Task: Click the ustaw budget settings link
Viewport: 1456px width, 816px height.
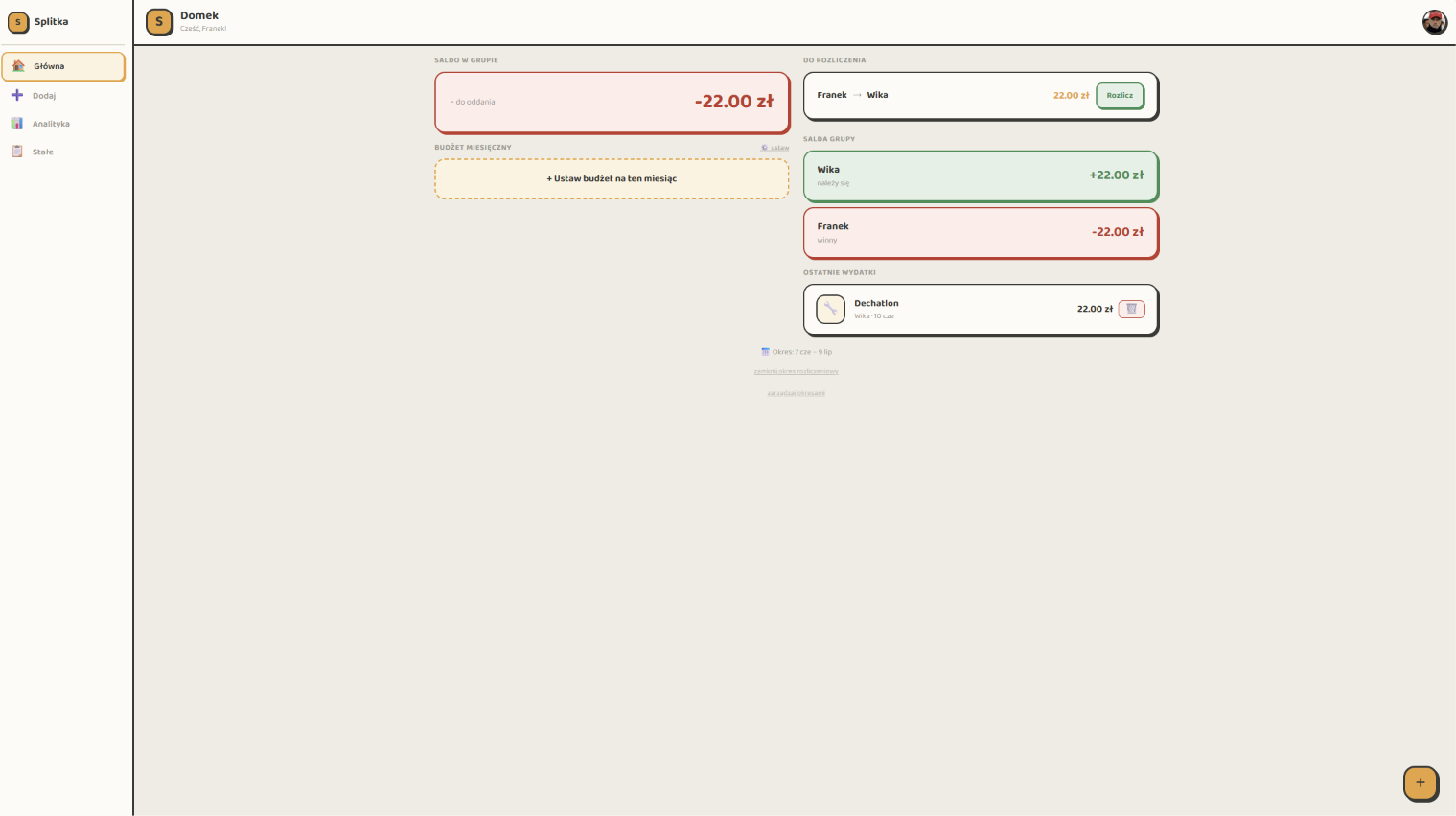Action: pyautogui.click(x=775, y=148)
